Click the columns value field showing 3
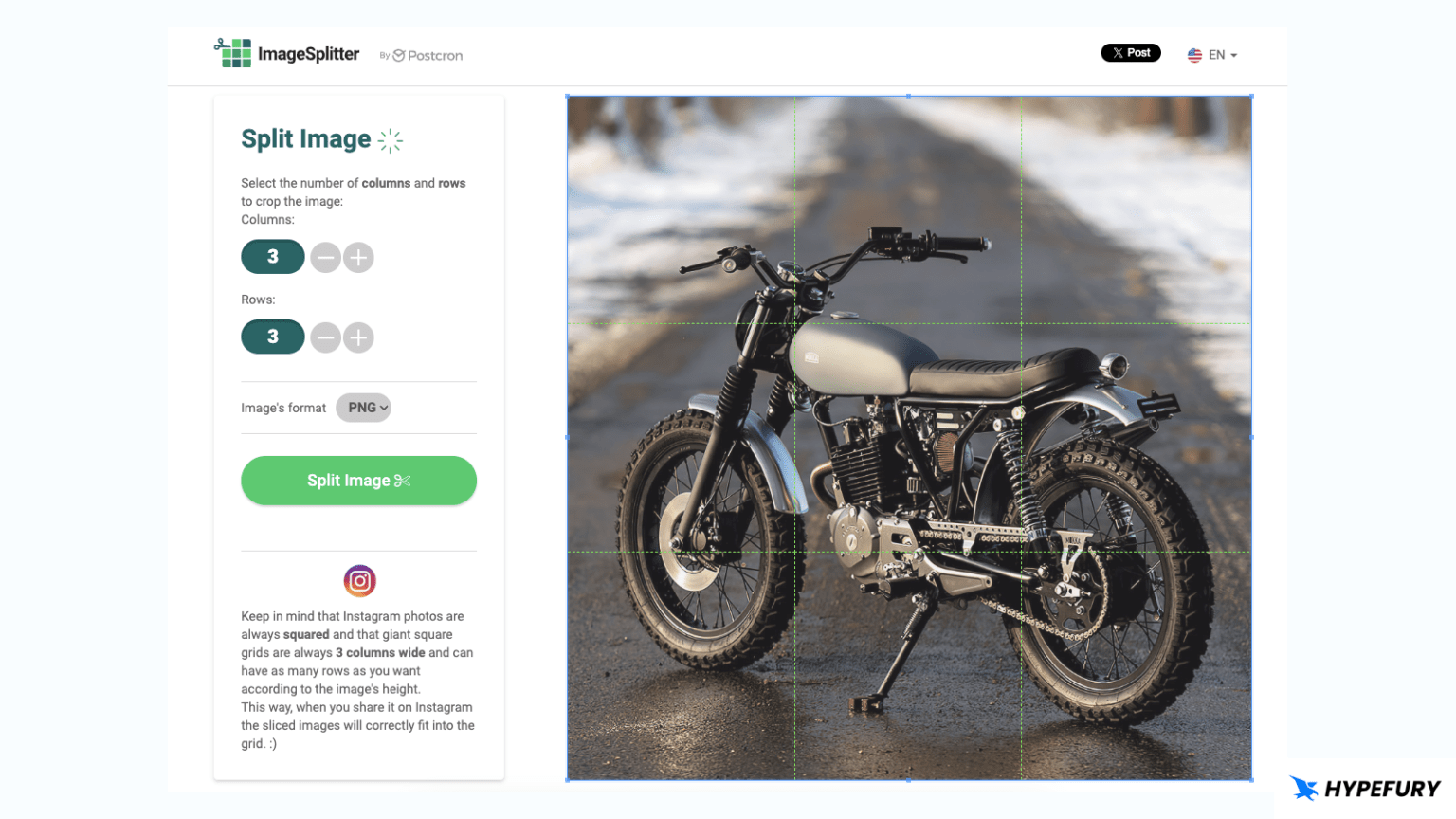 pyautogui.click(x=273, y=257)
